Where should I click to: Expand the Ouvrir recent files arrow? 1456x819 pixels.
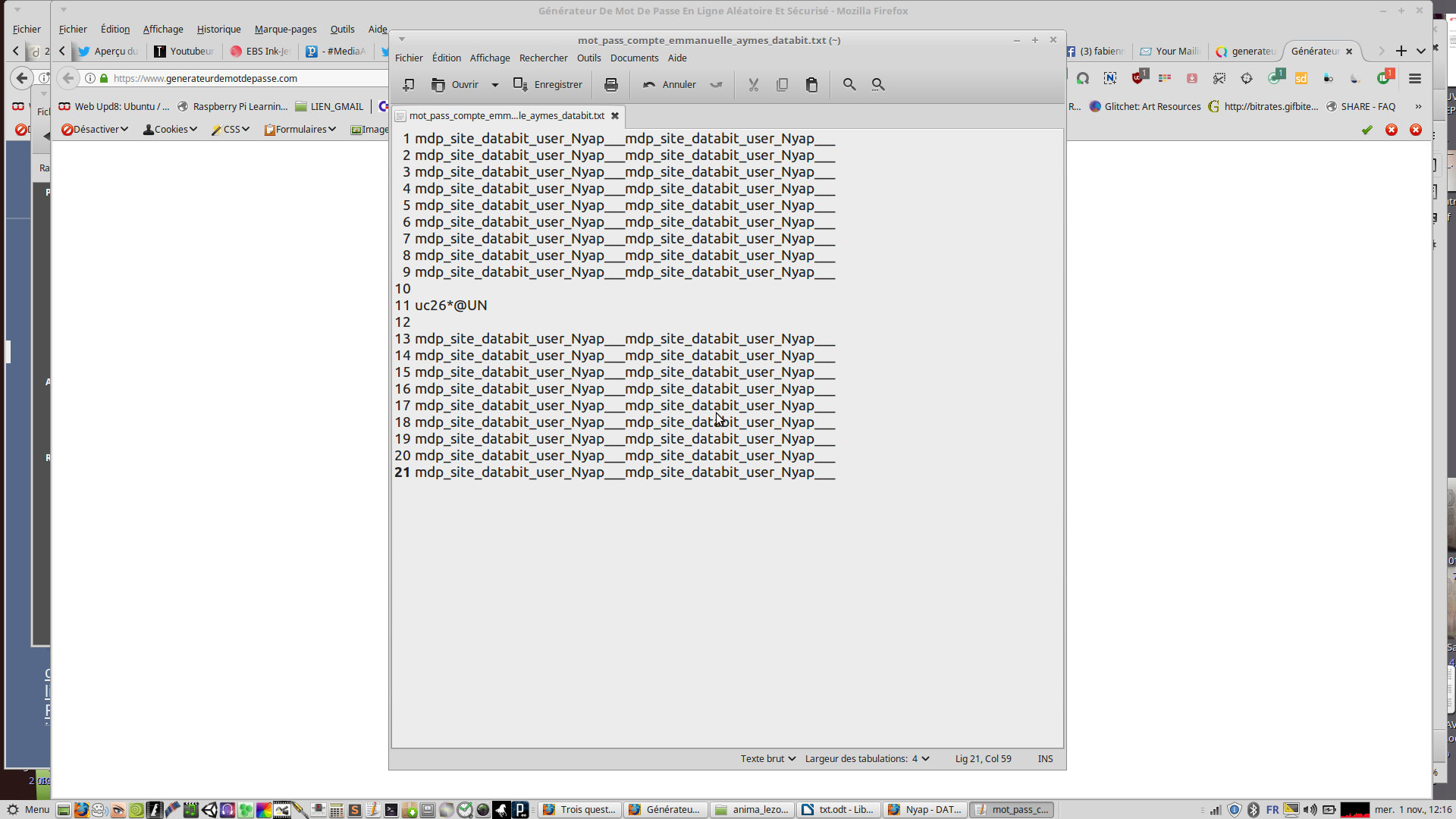[x=495, y=85]
